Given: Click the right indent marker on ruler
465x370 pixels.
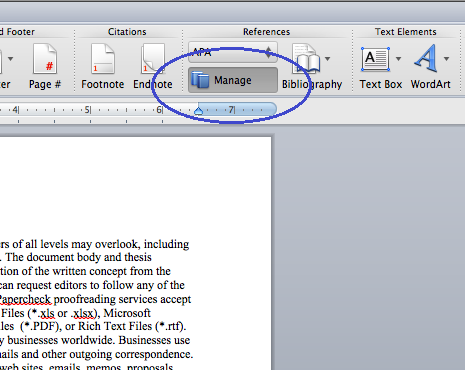Looking at the screenshot, I should (x=198, y=111).
